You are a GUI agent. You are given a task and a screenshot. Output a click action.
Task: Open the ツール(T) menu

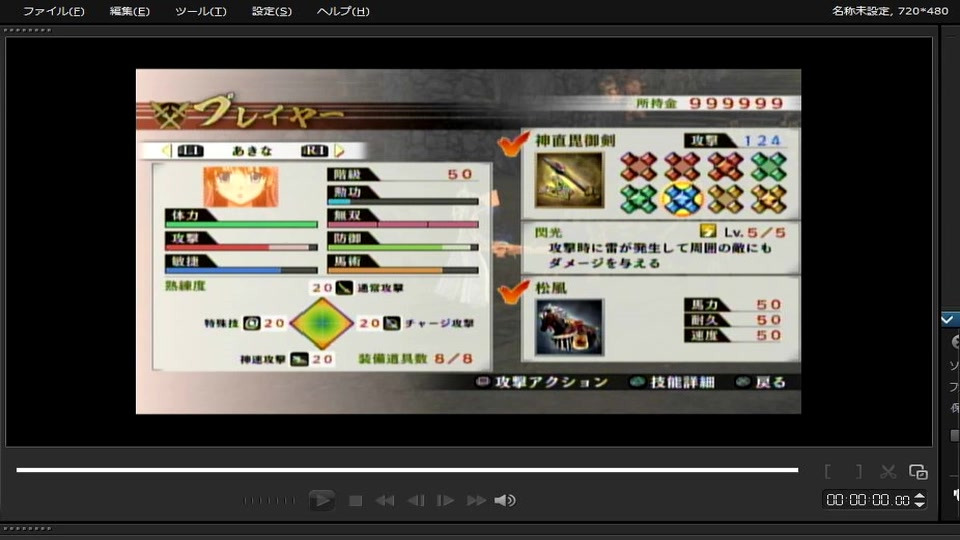(201, 11)
